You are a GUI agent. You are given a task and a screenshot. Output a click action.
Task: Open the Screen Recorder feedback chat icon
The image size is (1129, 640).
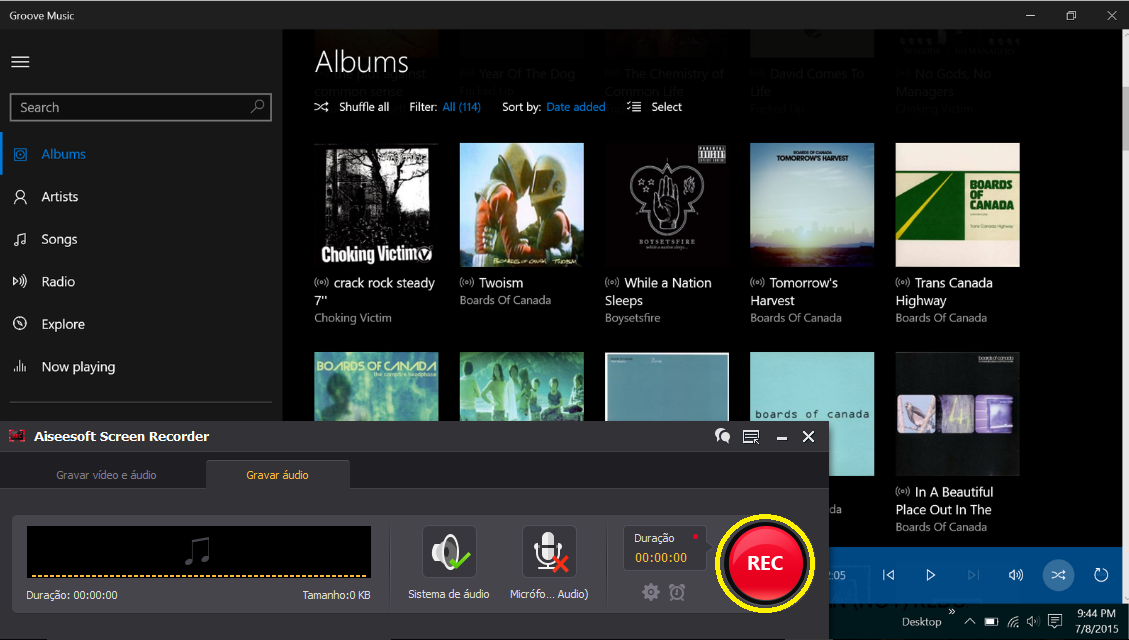point(722,436)
